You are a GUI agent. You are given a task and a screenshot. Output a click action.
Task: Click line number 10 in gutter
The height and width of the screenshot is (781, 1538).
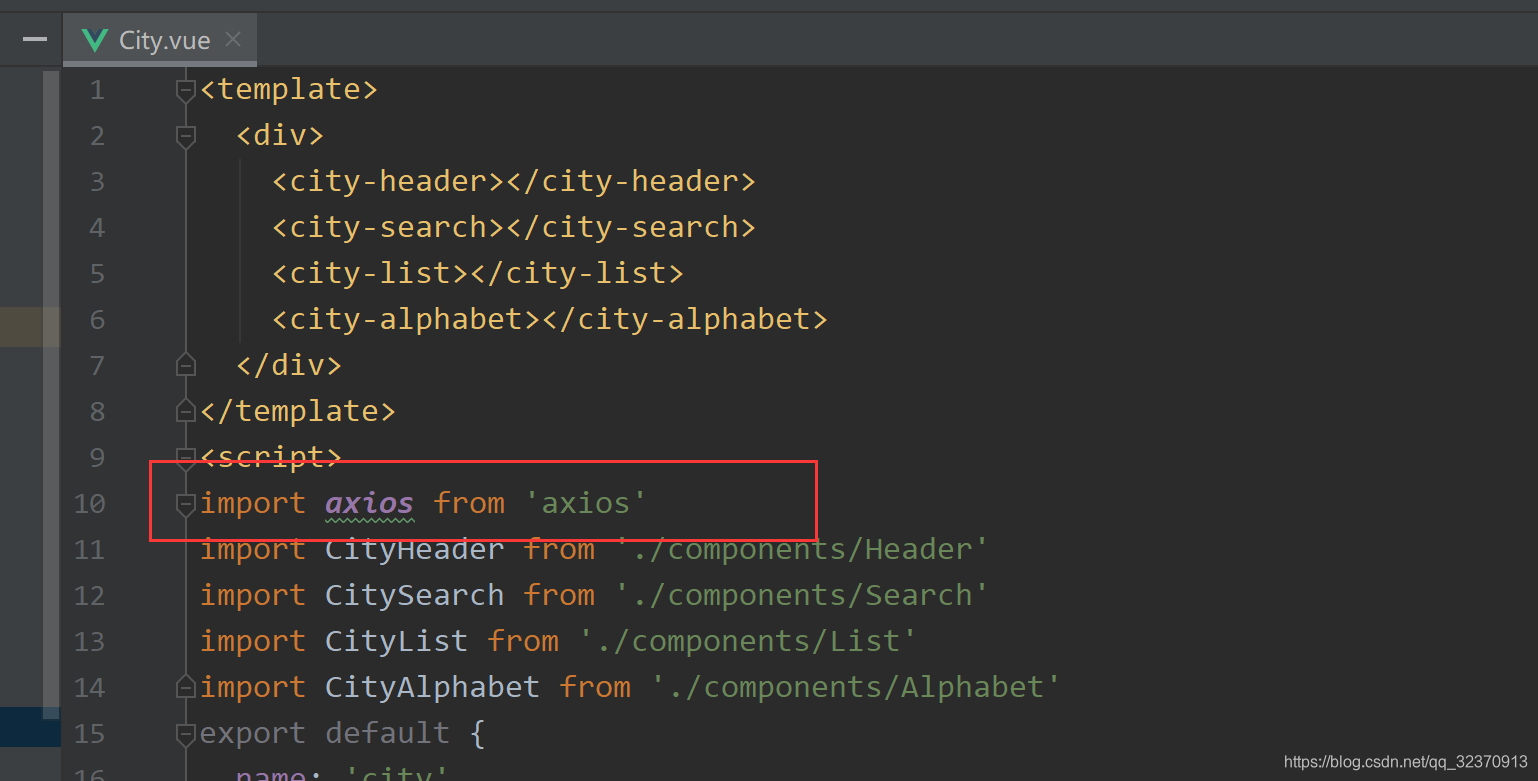pos(89,504)
